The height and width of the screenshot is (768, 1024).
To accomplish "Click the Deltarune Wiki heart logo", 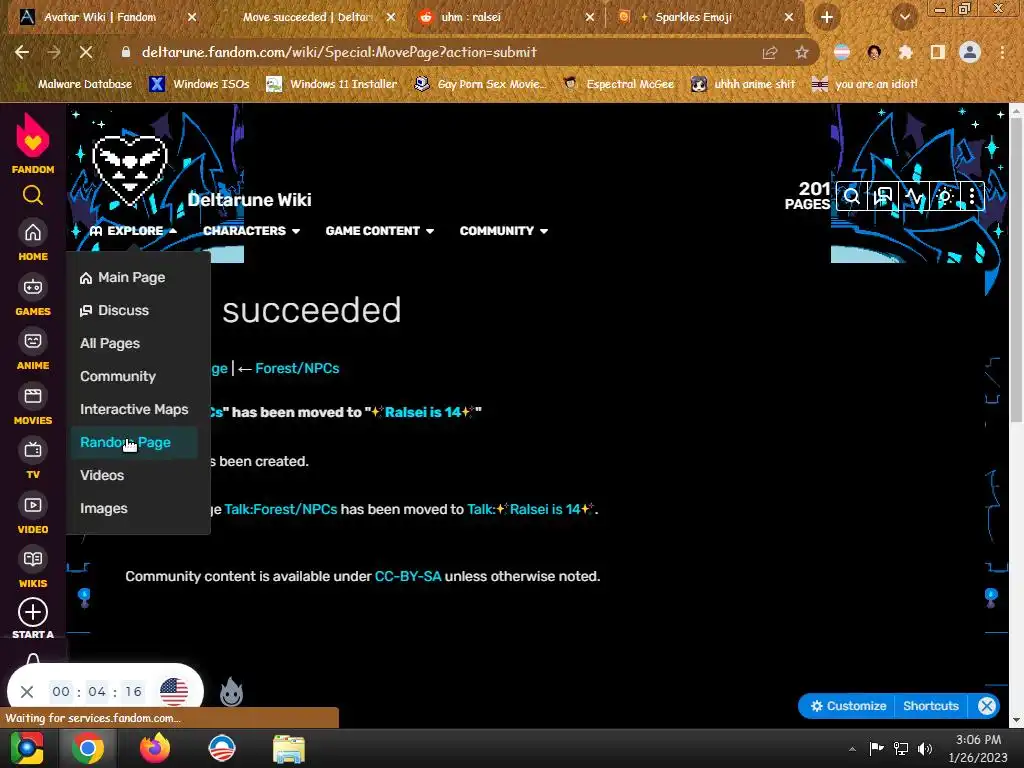I will pos(130,169).
